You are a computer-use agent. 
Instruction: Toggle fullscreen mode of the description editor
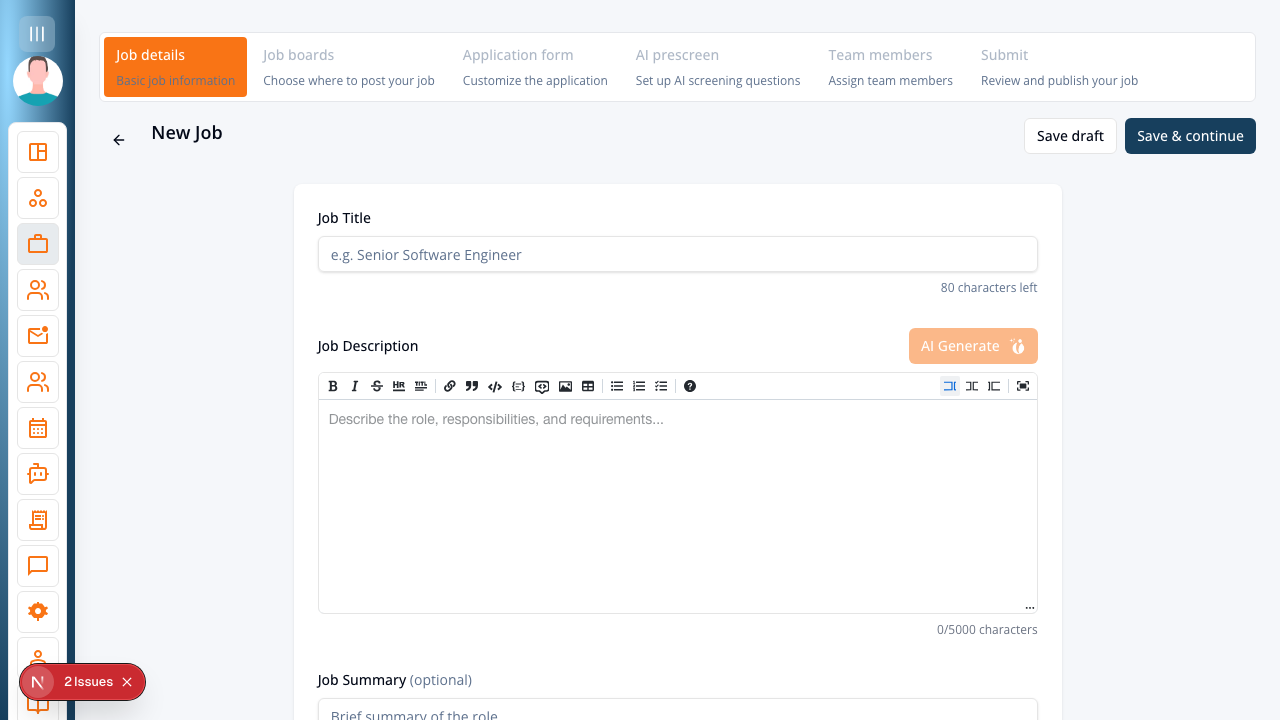coord(1023,386)
